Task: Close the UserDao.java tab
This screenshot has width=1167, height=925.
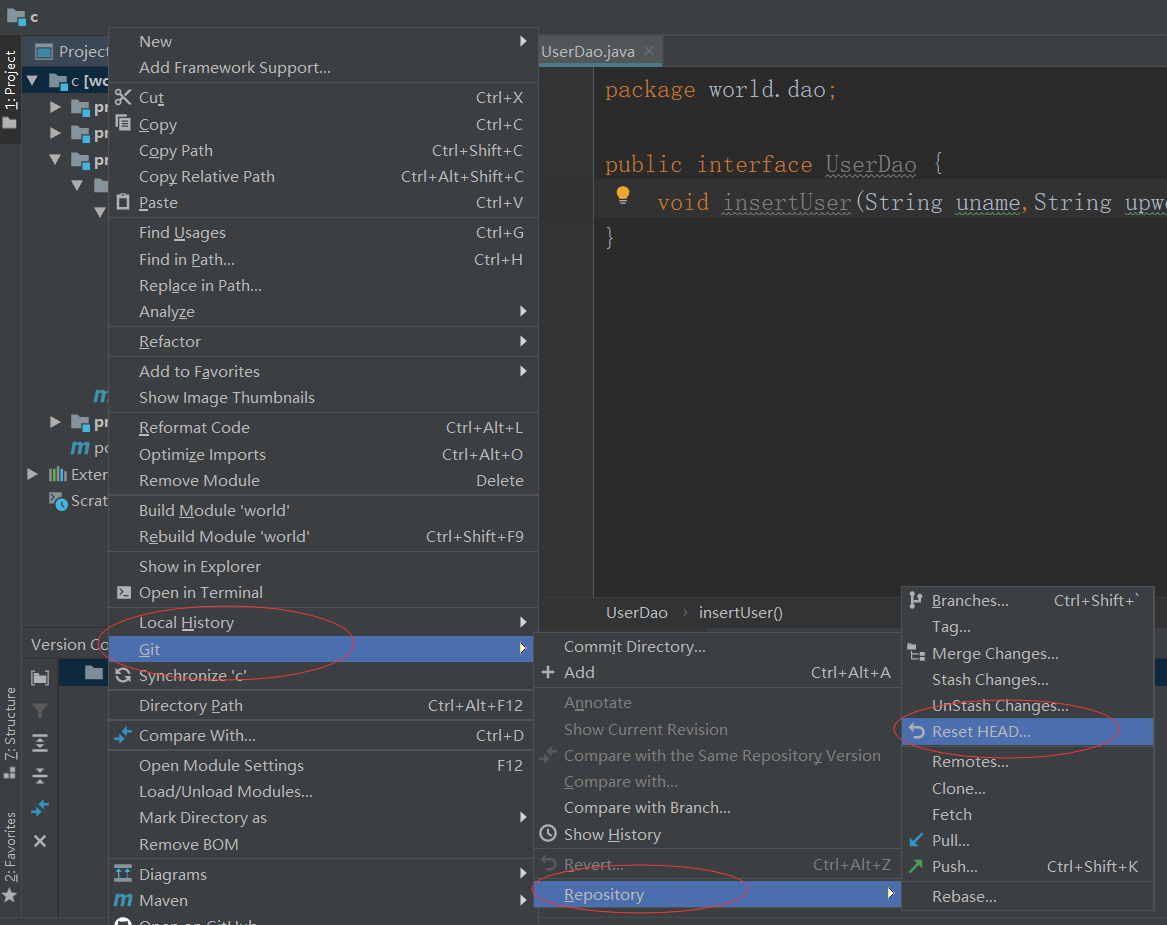Action: [x=649, y=51]
